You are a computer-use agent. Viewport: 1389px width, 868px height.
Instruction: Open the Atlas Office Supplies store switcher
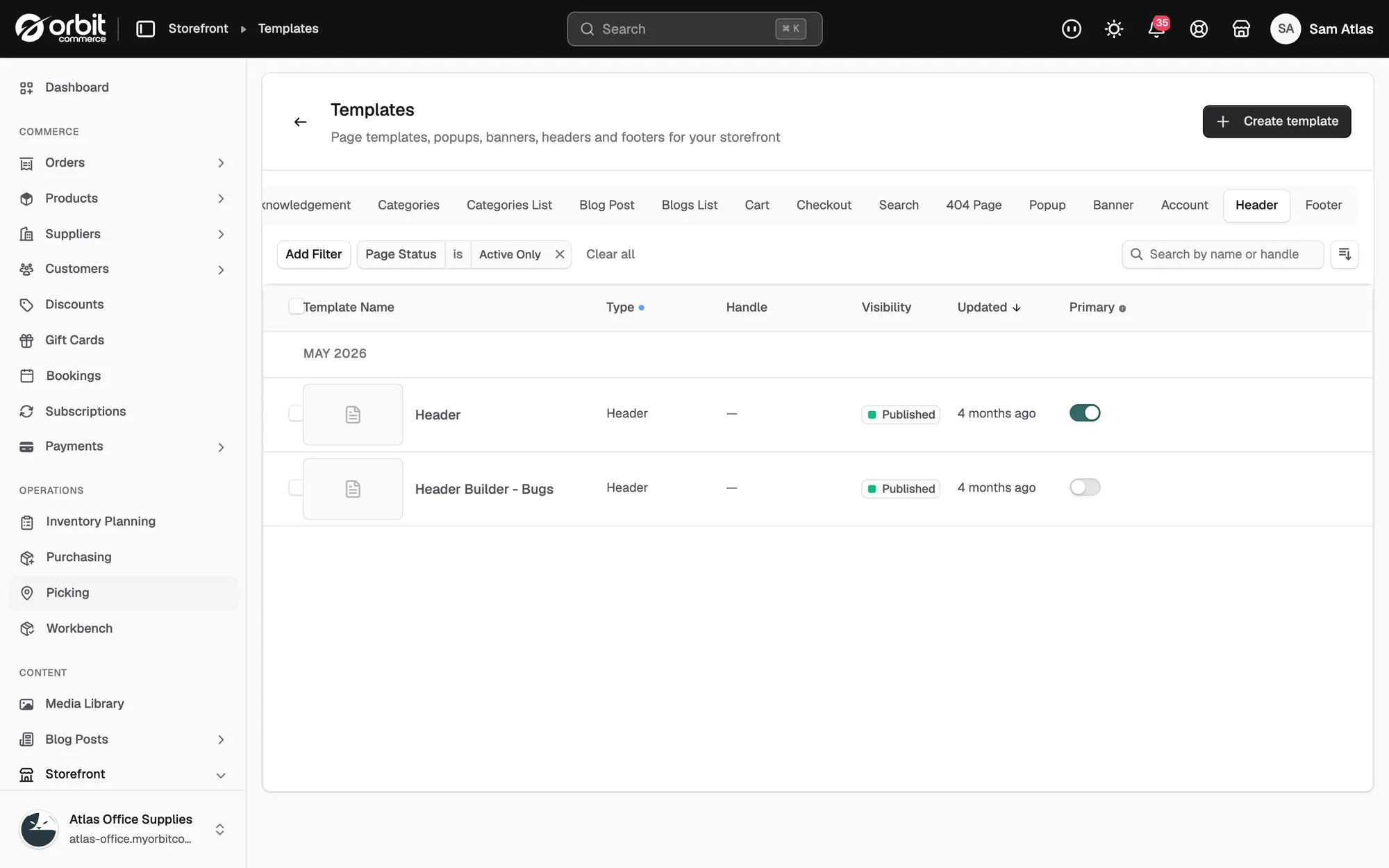coord(124,829)
